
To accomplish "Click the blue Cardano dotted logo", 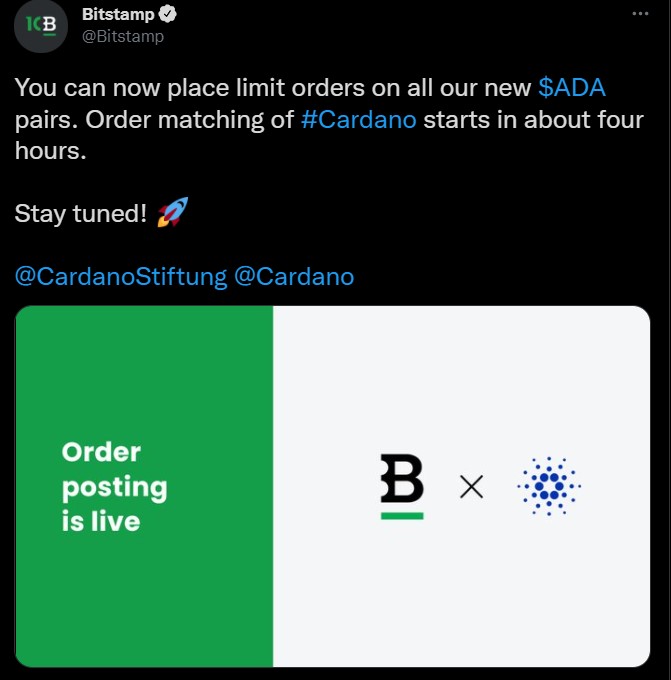I will click(549, 487).
